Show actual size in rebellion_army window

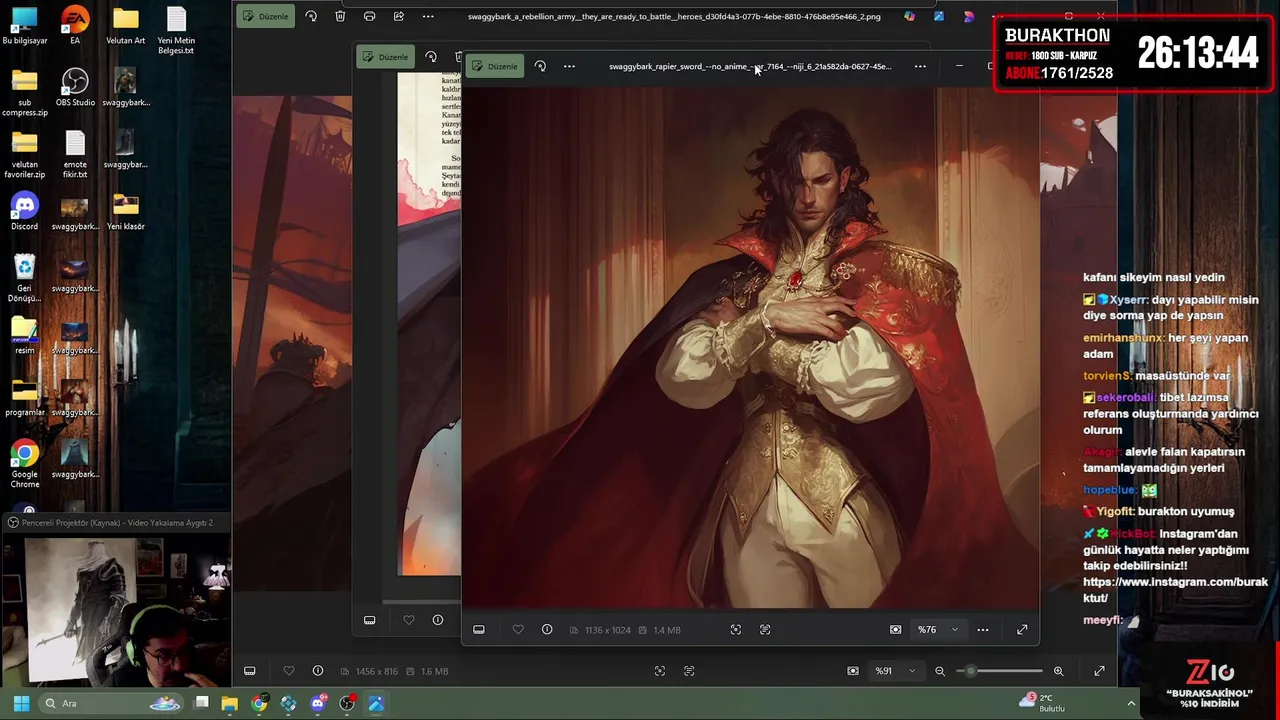pos(689,671)
